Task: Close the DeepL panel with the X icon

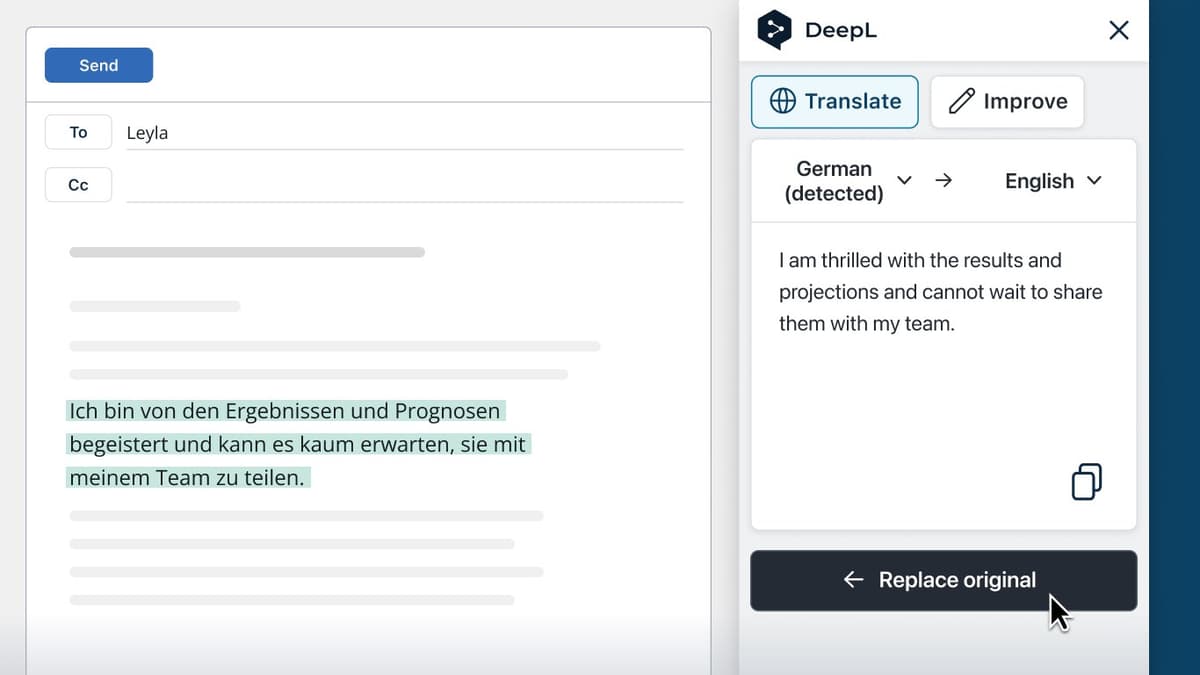Action: (1117, 30)
